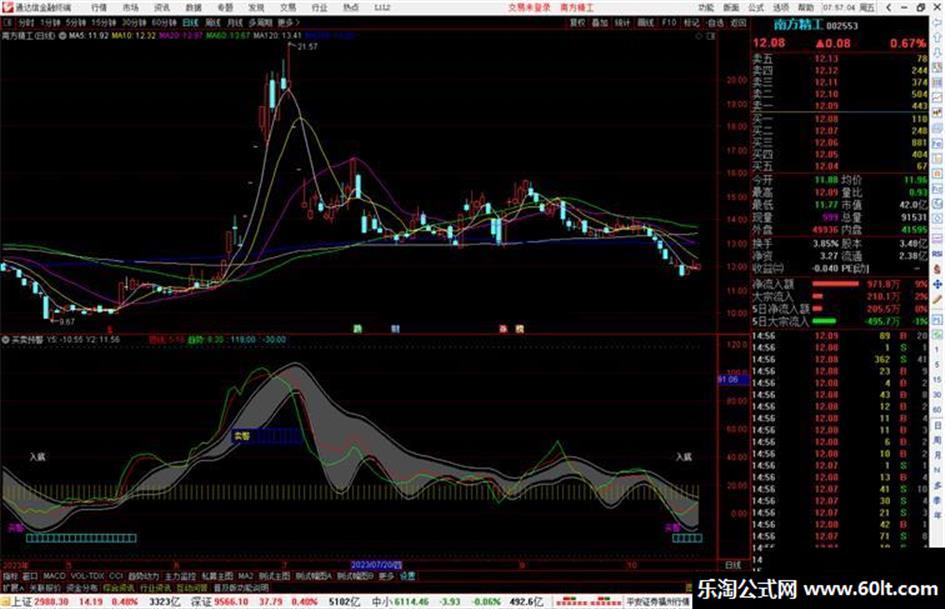Click the 统计 statistics button
The width and height of the screenshot is (945, 609).
point(623,22)
